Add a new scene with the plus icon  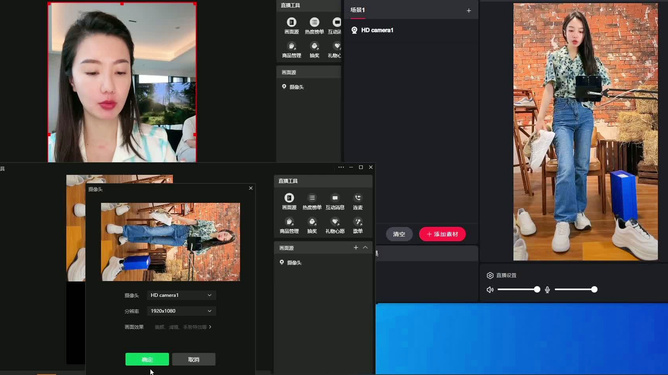click(469, 10)
